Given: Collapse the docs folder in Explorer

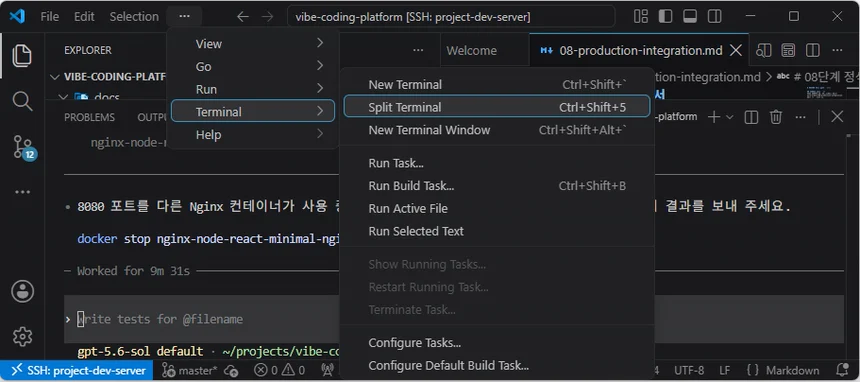Looking at the screenshot, I should (x=89, y=97).
